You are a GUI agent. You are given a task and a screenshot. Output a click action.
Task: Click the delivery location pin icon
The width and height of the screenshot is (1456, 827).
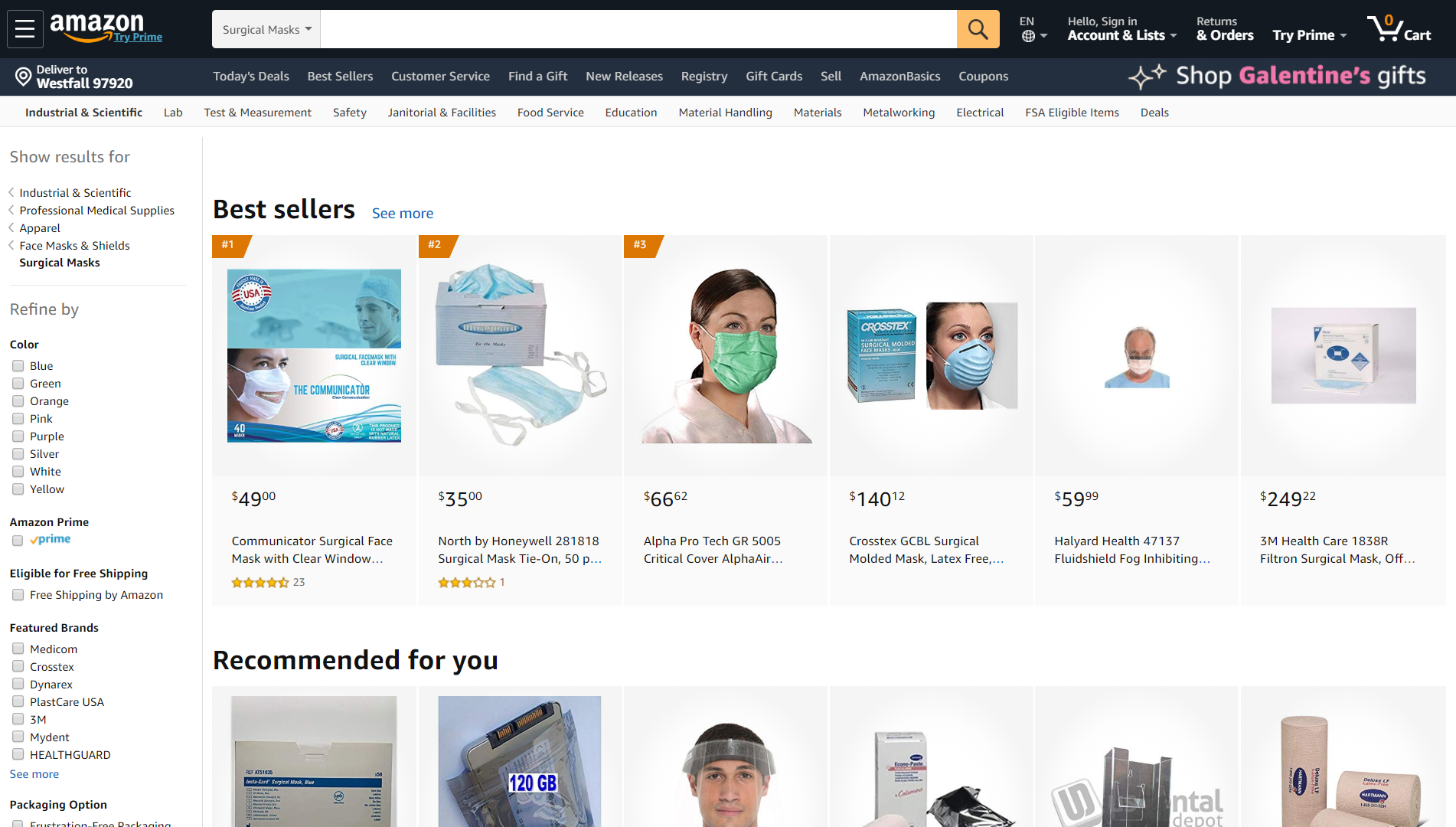[x=24, y=77]
